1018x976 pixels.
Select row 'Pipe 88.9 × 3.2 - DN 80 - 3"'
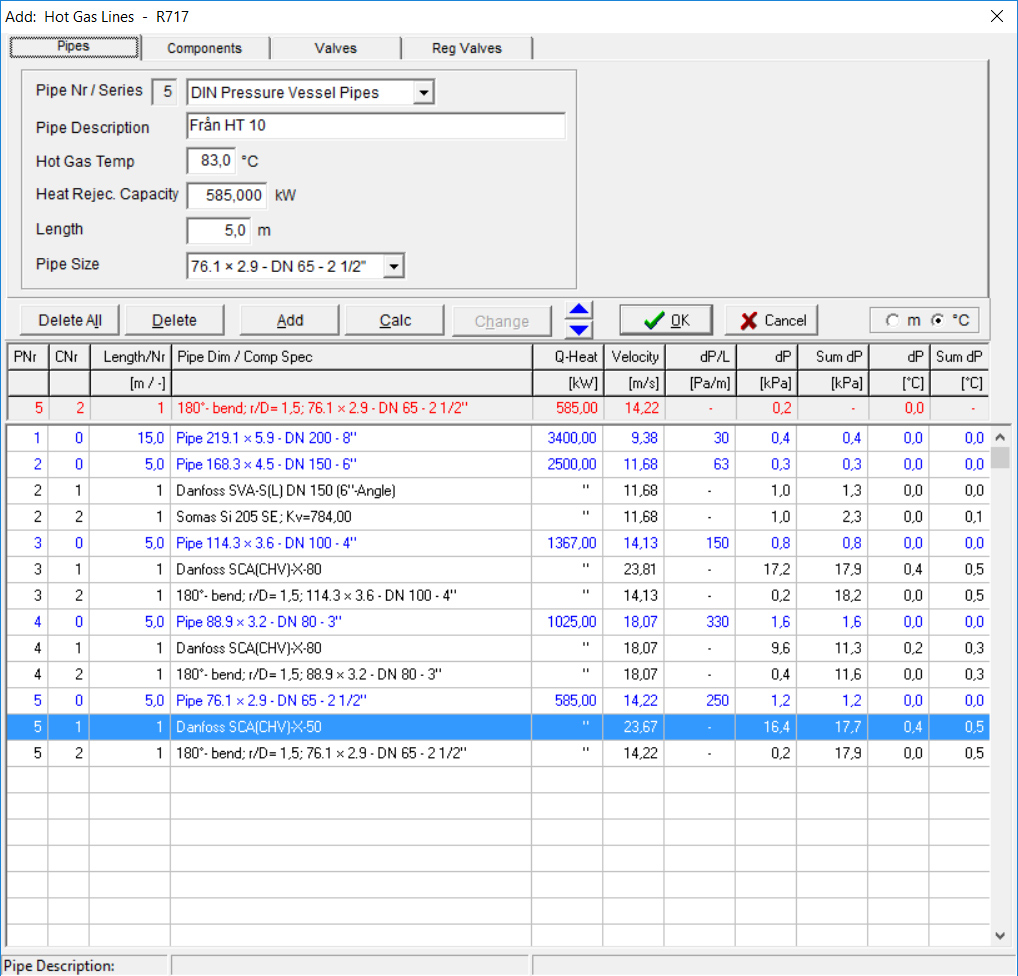[x=498, y=622]
